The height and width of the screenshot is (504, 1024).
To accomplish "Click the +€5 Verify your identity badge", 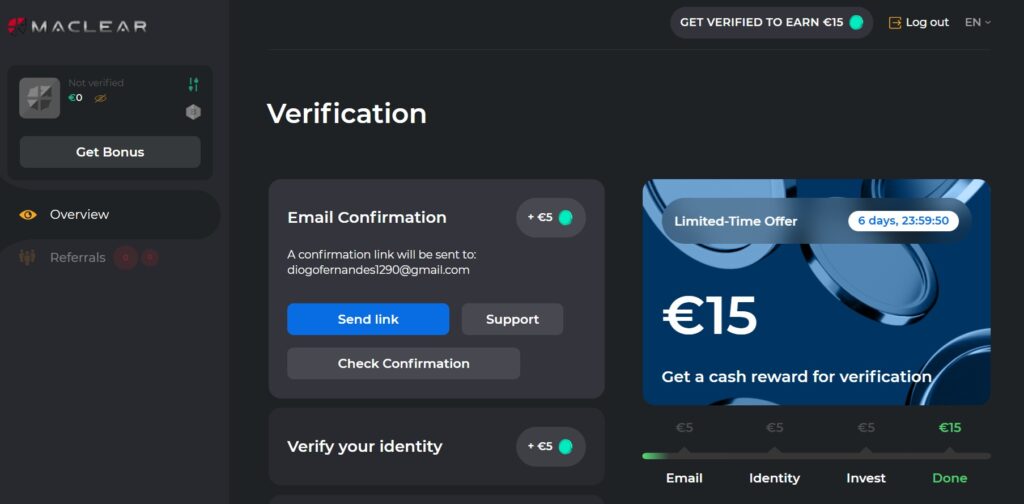I will click(x=551, y=447).
